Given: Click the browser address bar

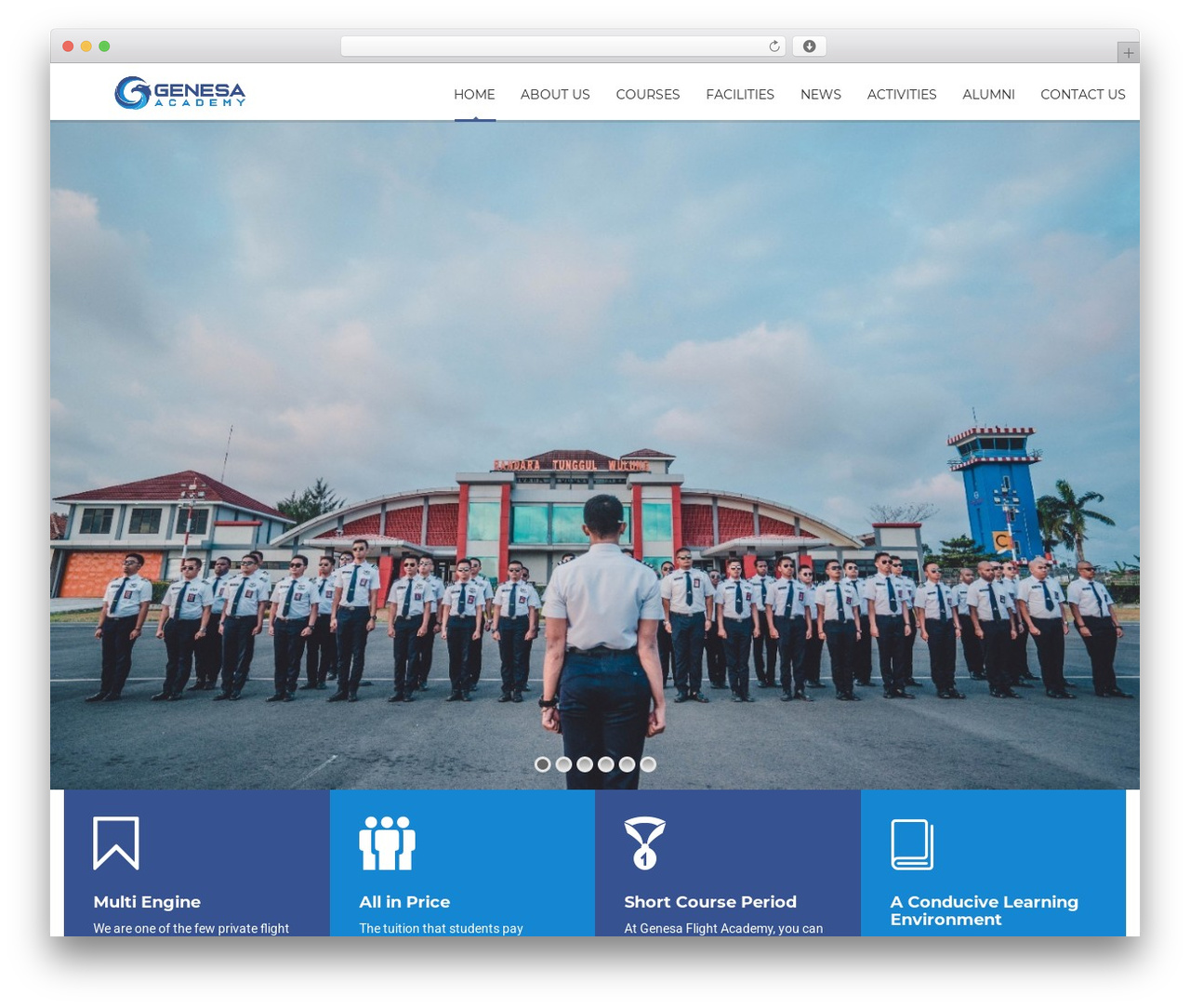Looking at the screenshot, I should (562, 46).
